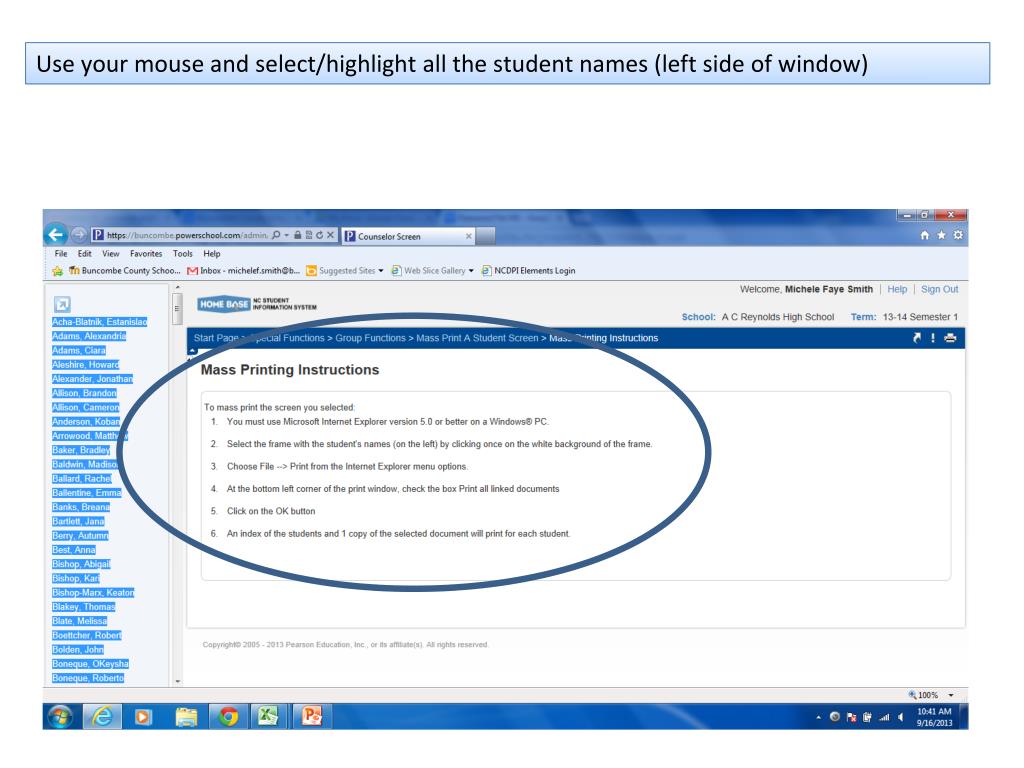Click the Add to Favorites bar star icon

point(58,271)
